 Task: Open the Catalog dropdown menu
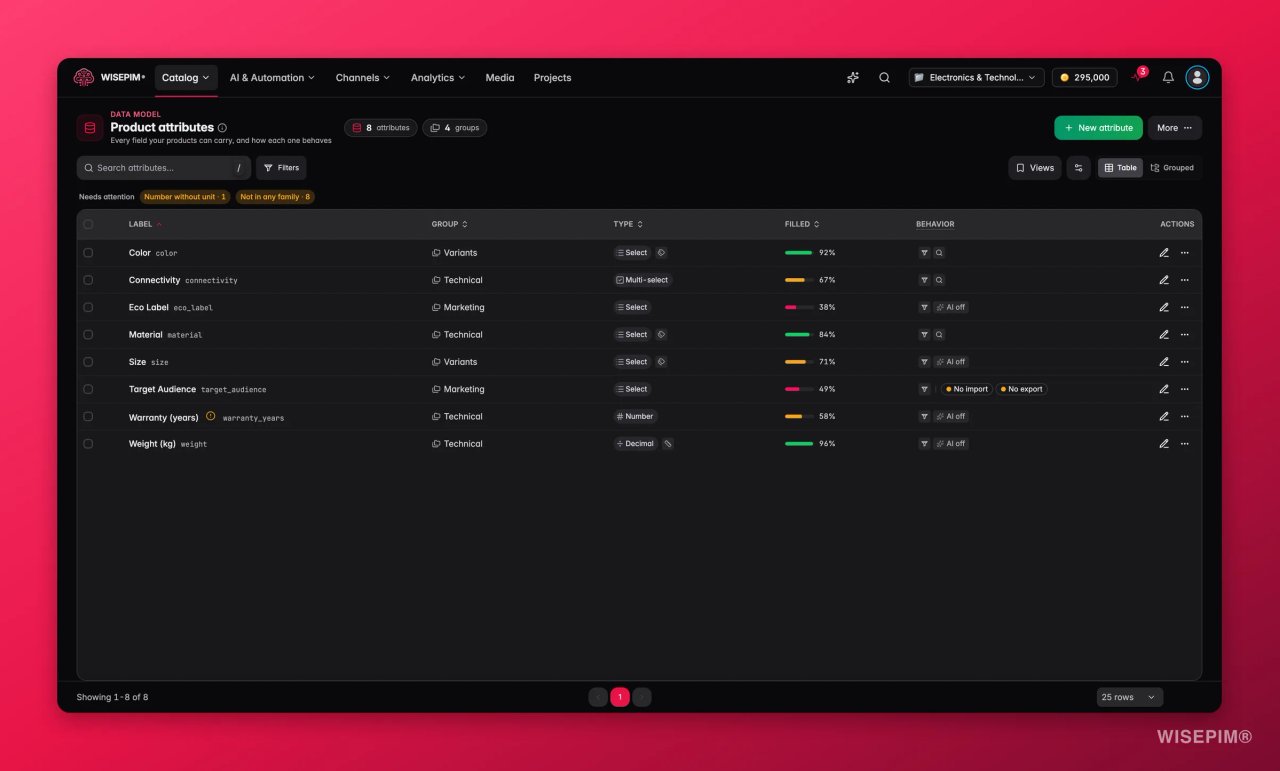(186, 78)
